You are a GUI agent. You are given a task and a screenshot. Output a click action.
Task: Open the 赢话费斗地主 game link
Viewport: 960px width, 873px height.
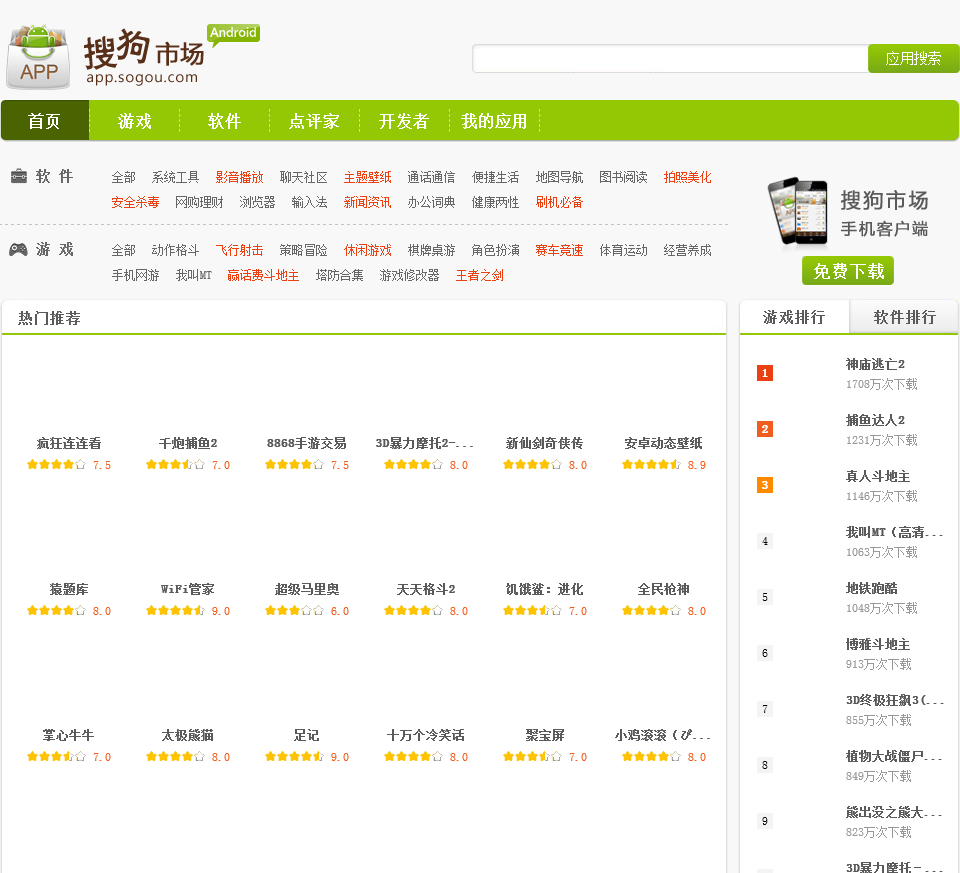[x=263, y=275]
